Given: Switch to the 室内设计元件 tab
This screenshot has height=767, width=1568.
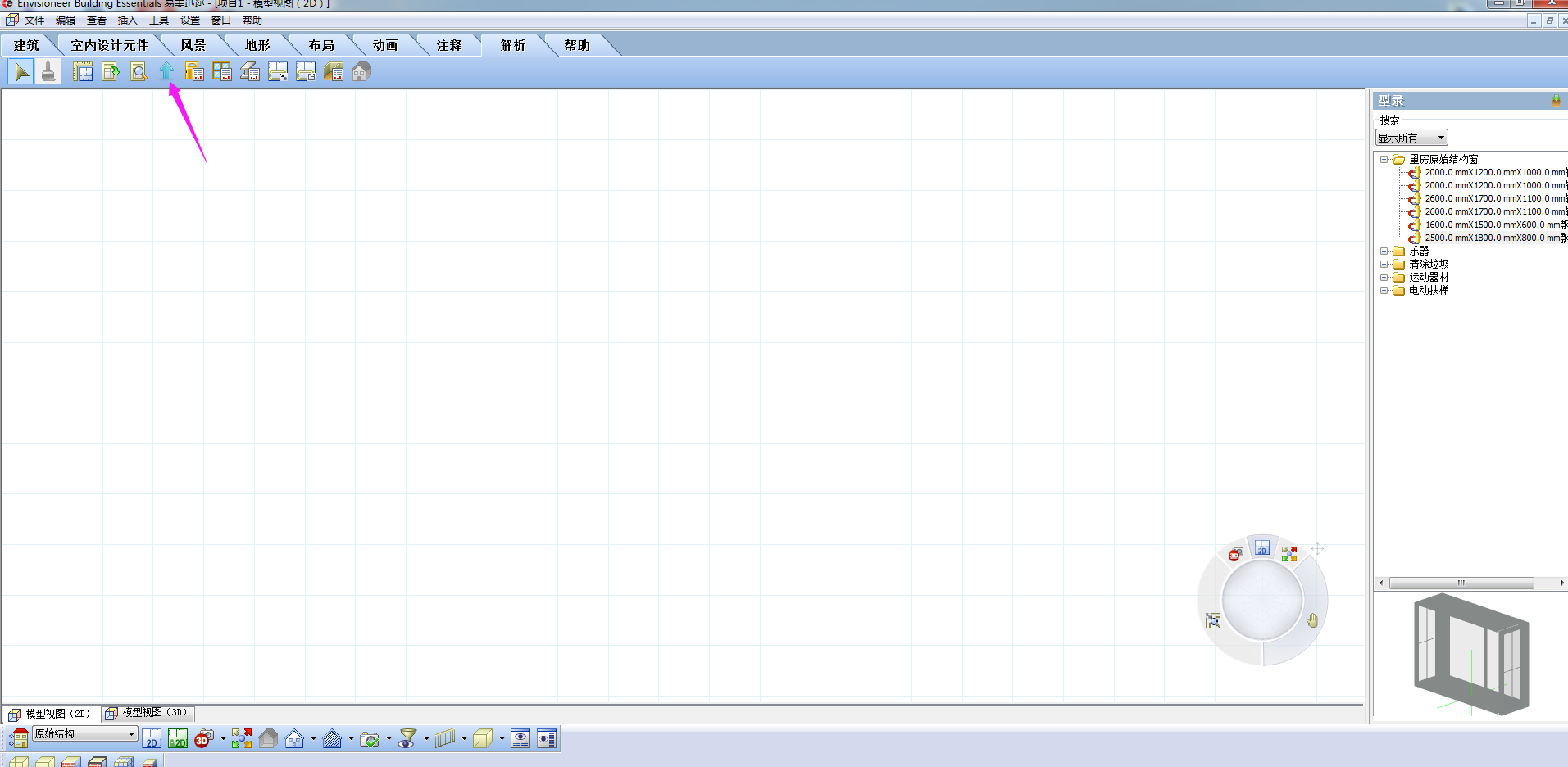Looking at the screenshot, I should (x=110, y=45).
